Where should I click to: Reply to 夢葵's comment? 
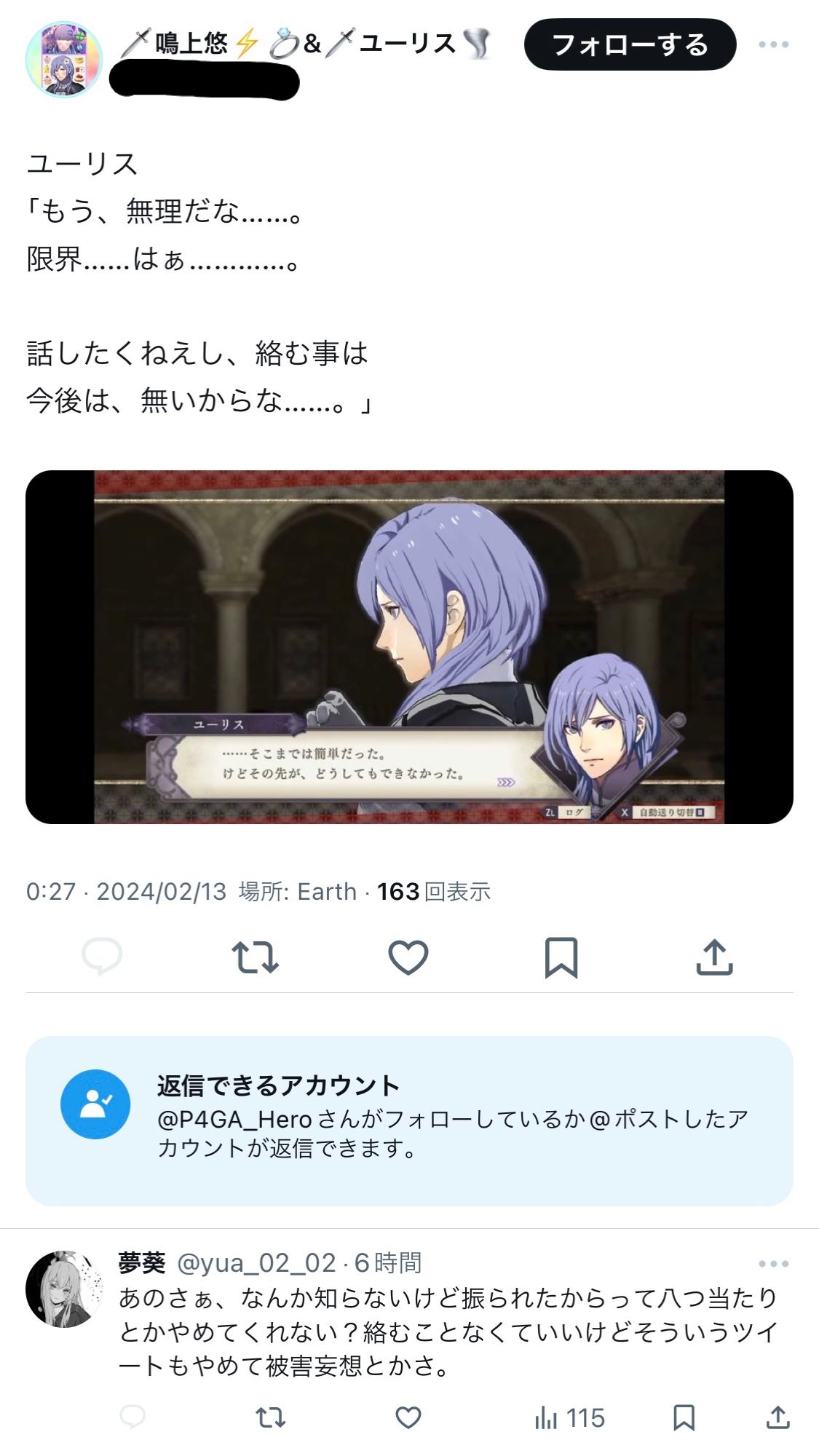[132, 1417]
